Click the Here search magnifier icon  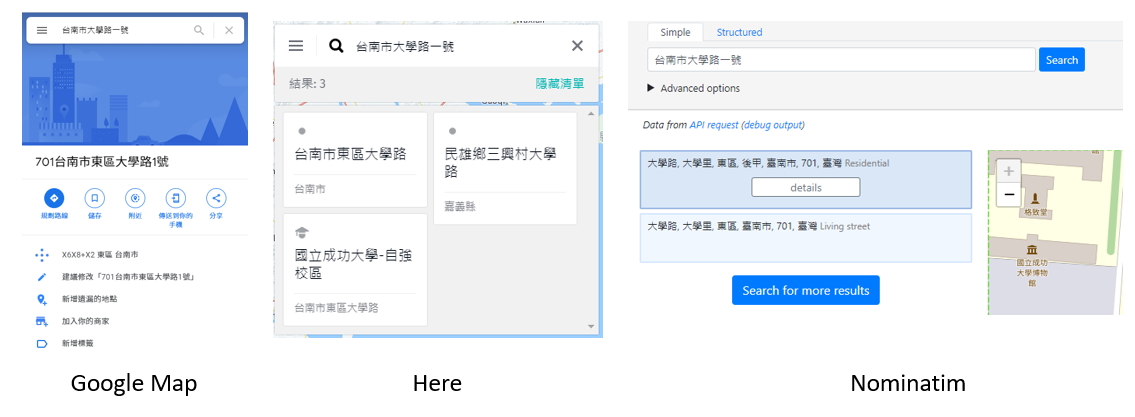336,46
